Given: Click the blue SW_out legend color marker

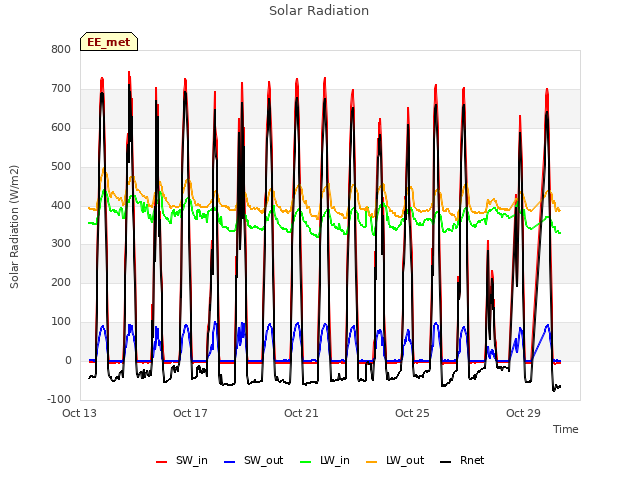Looking at the screenshot, I should point(230,462).
